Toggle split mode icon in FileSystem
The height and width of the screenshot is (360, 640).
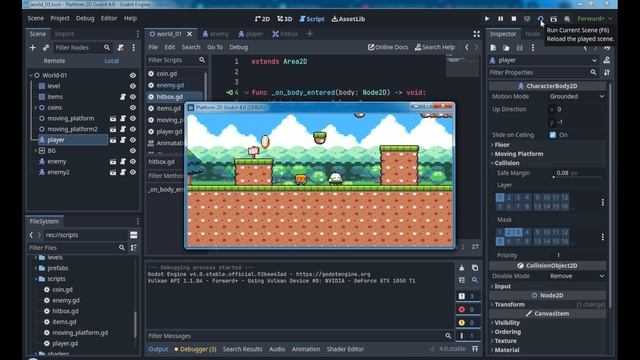click(133, 235)
